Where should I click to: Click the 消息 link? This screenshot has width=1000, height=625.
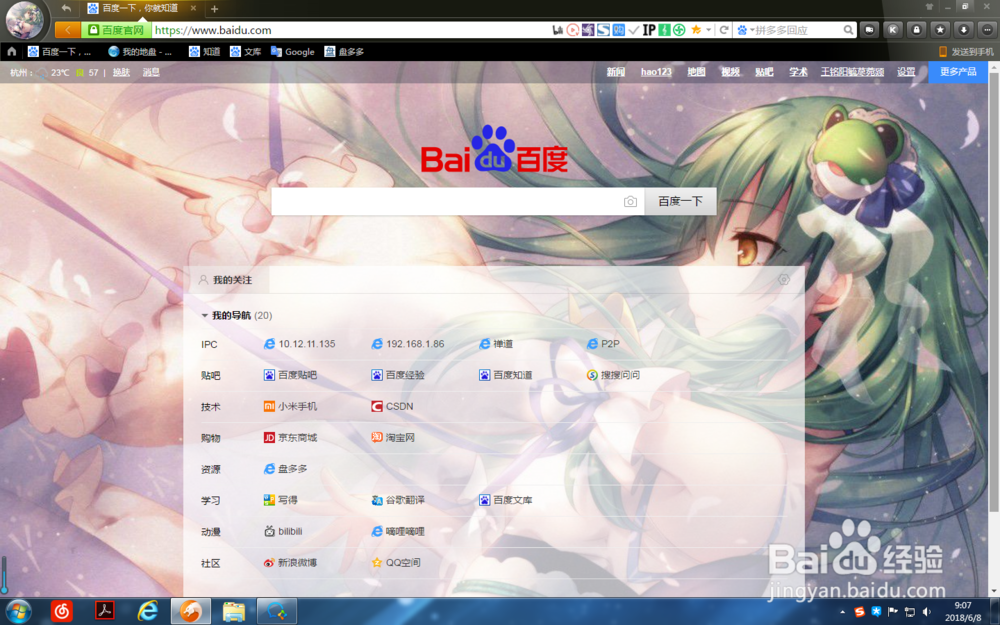151,73
